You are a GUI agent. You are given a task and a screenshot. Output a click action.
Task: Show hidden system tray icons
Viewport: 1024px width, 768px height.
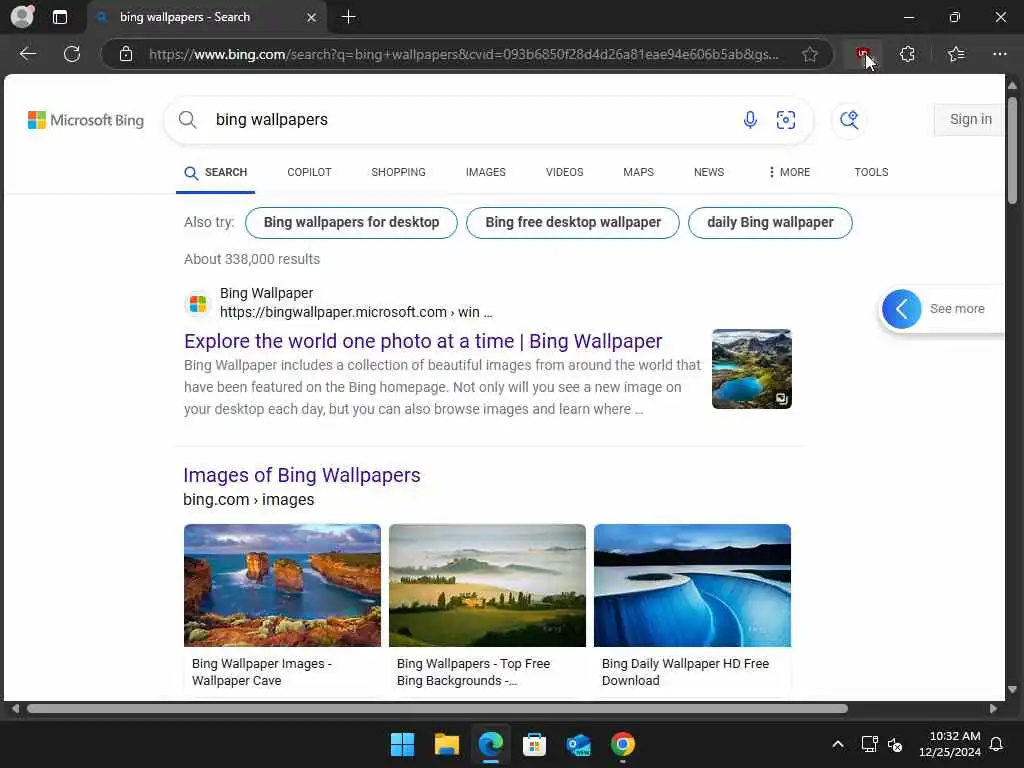[x=838, y=744]
